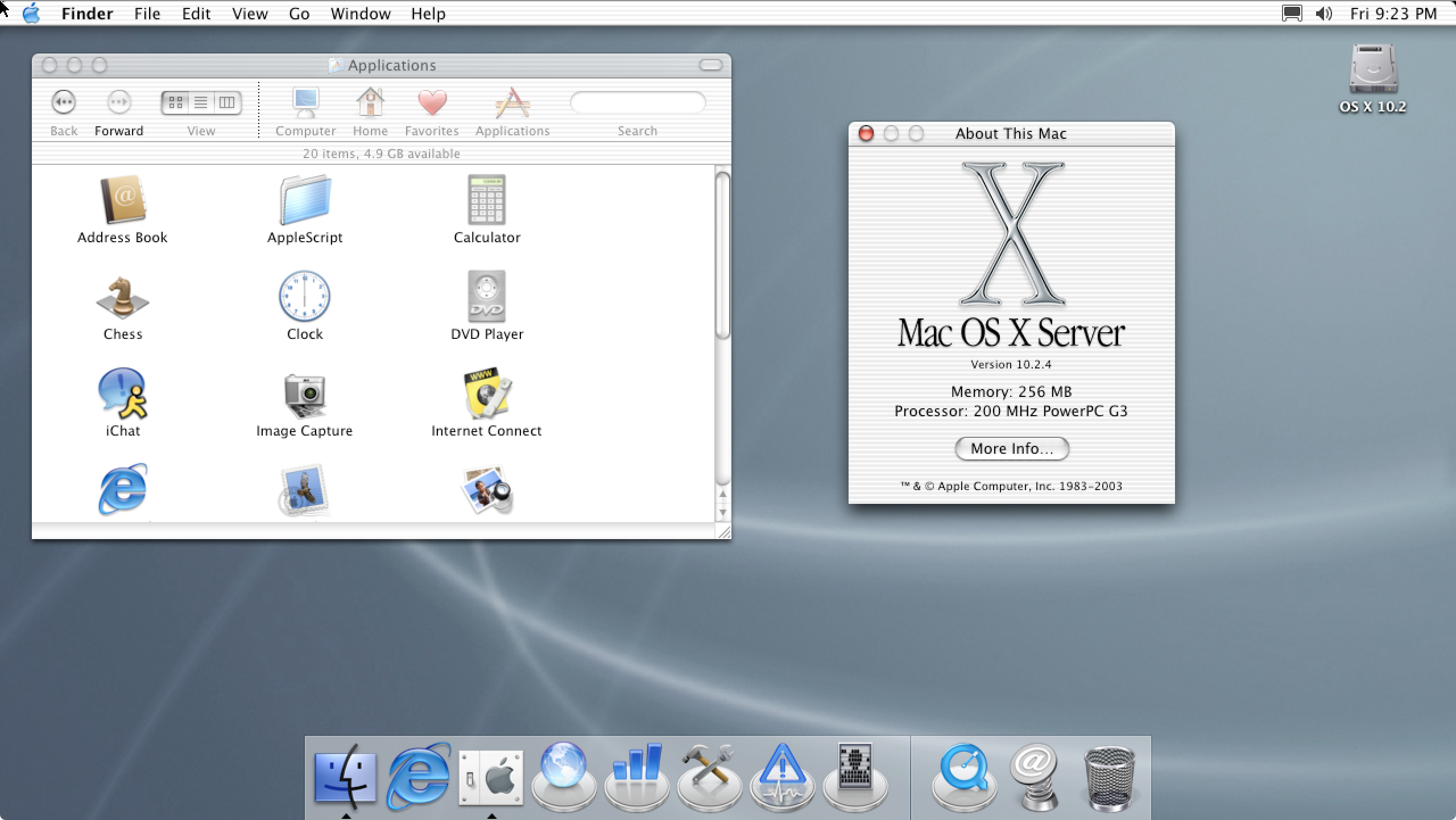Screen dimensions: 1456x820
Task: Switch to list view
Action: pyautogui.click(x=201, y=103)
